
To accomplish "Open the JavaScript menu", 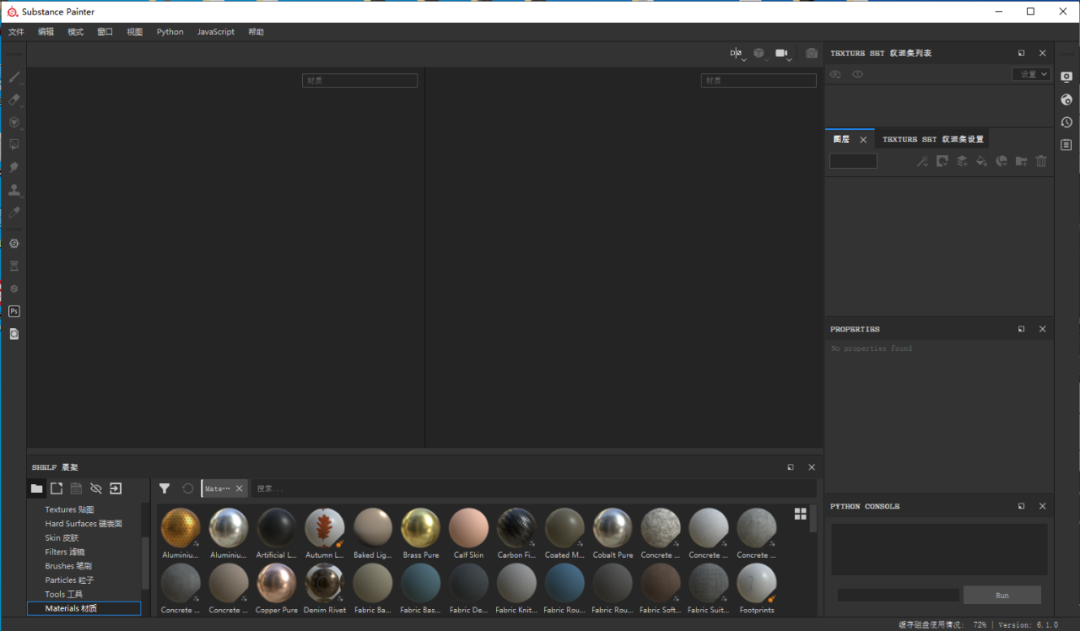I will [216, 32].
